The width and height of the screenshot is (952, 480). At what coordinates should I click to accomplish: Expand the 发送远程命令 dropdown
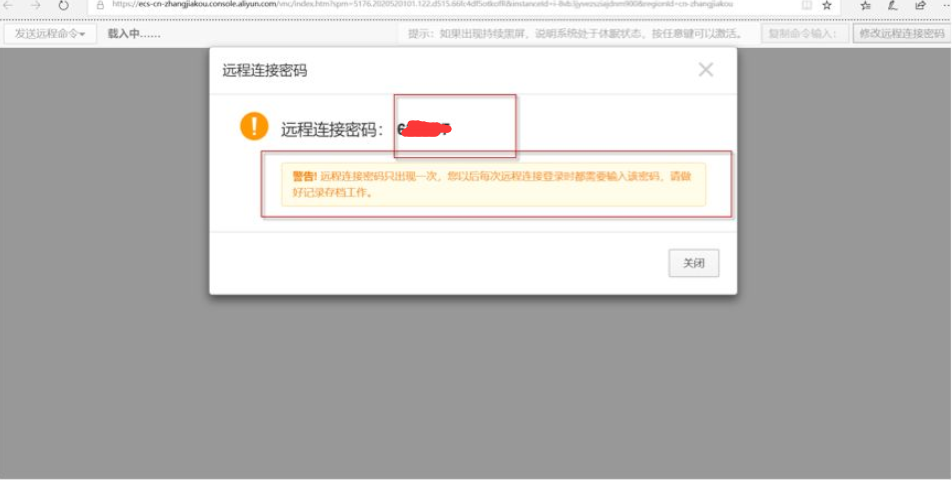50,34
